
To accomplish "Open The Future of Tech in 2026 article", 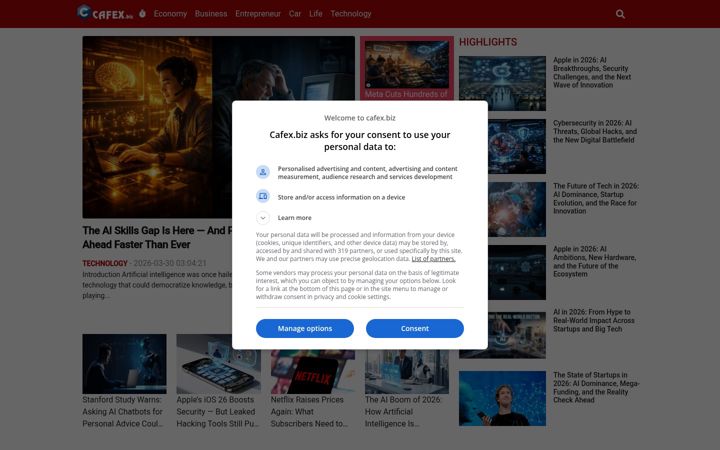I will pyautogui.click(x=596, y=198).
